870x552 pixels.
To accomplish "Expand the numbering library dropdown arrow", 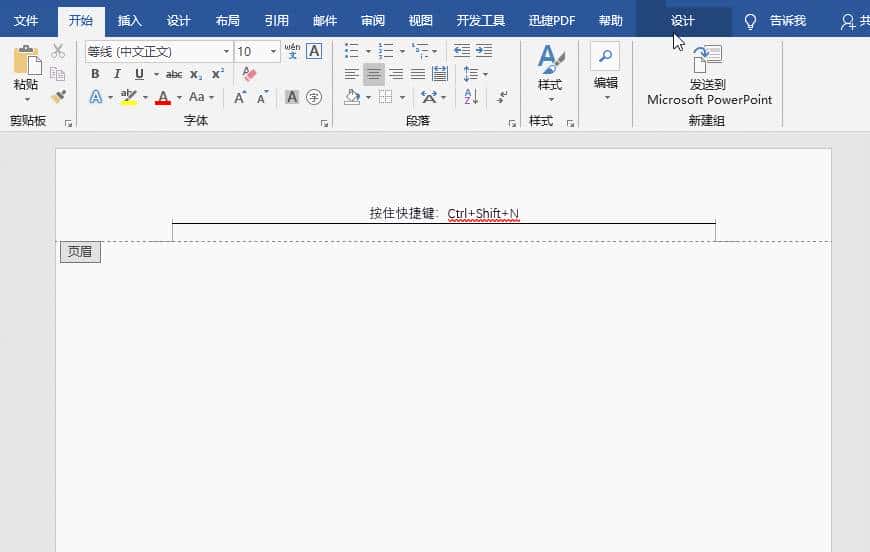I will 402,52.
